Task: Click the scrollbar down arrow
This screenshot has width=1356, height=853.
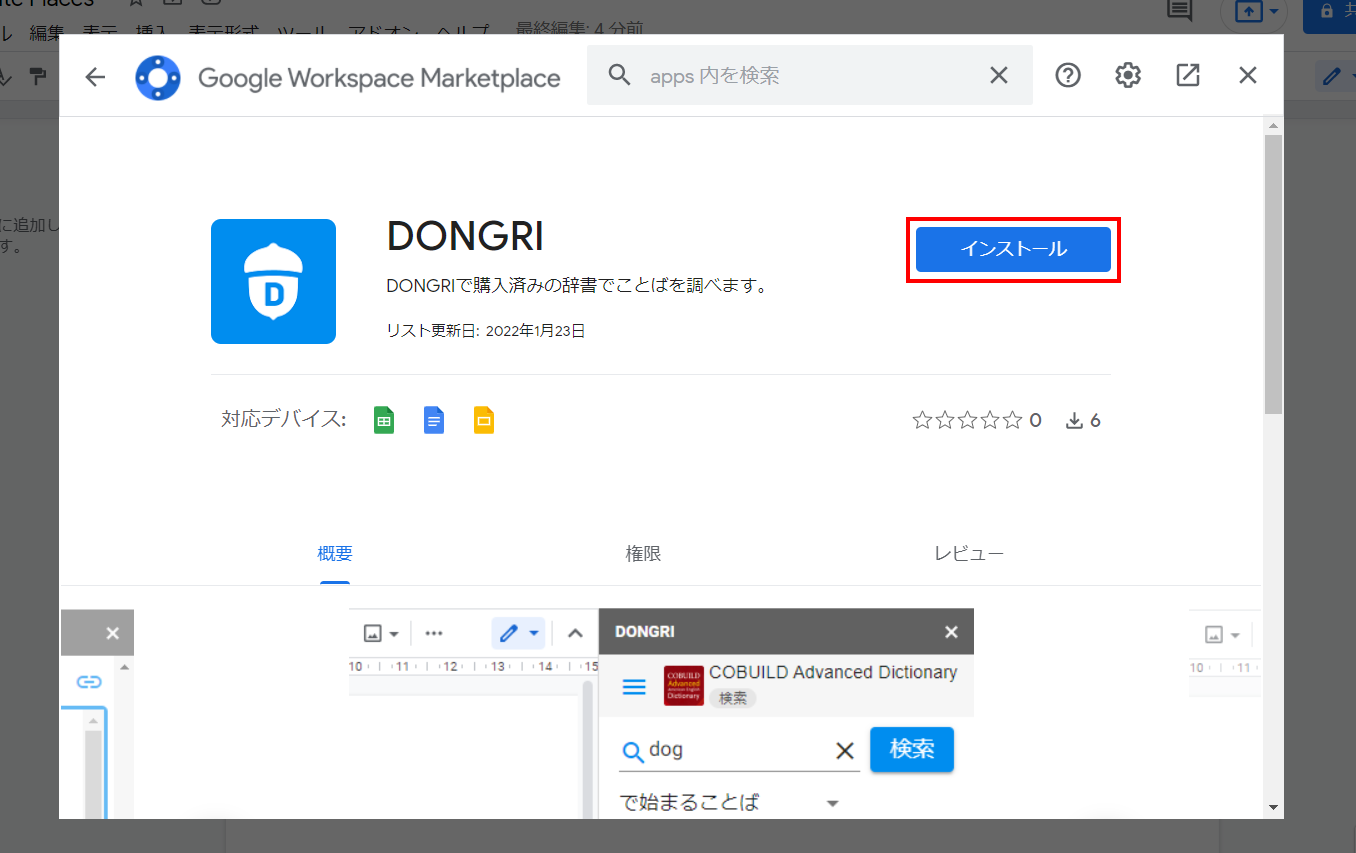Action: click(x=1273, y=807)
